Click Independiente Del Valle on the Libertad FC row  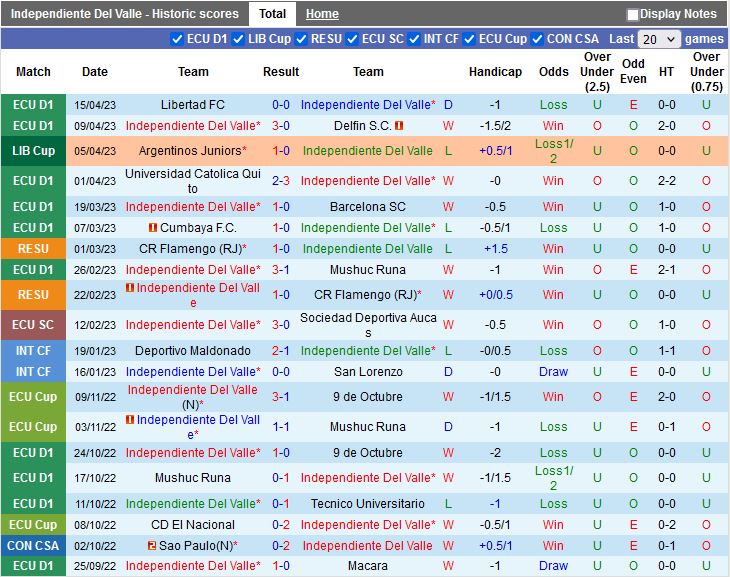(x=368, y=105)
